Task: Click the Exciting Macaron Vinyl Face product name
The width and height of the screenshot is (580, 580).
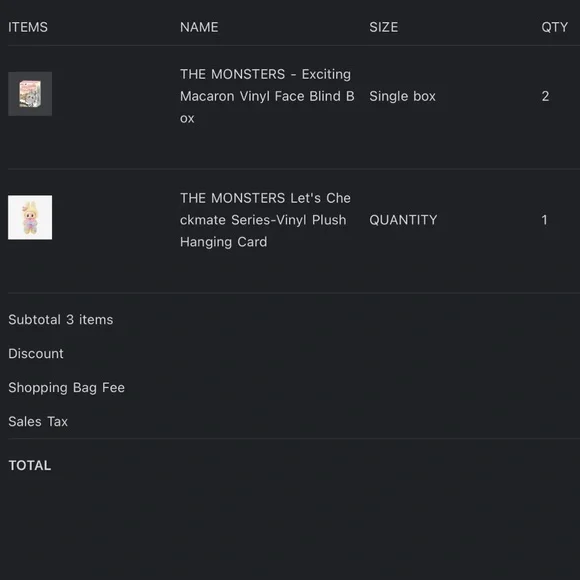Action: tap(267, 96)
